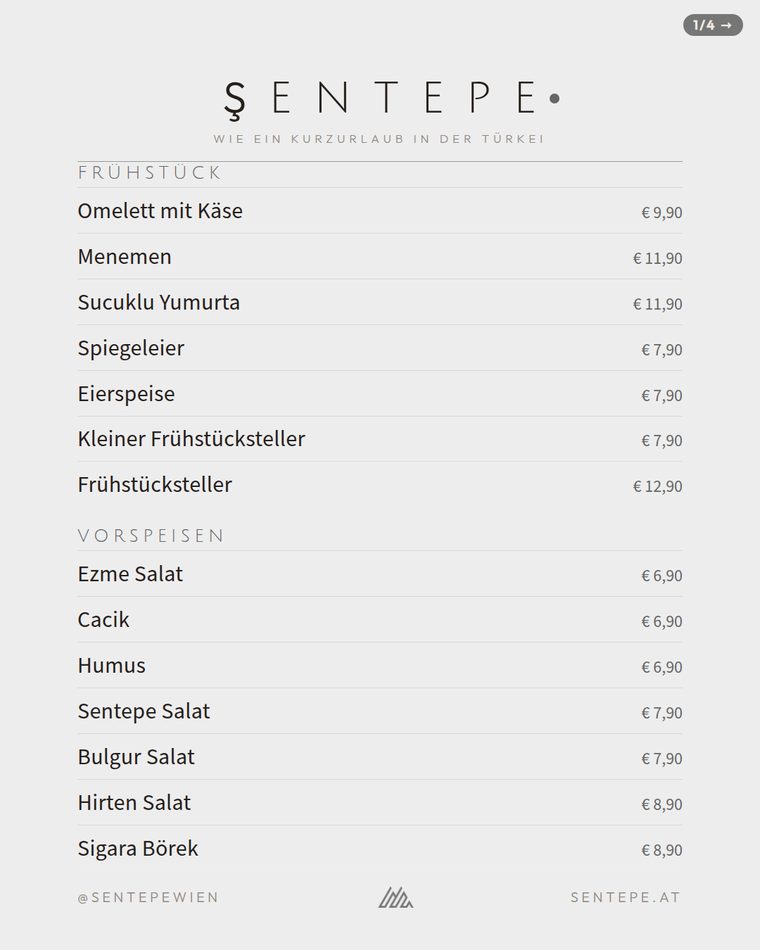This screenshot has width=760, height=950.
Task: Click the 1/4 next page arrow badge
Action: (713, 25)
